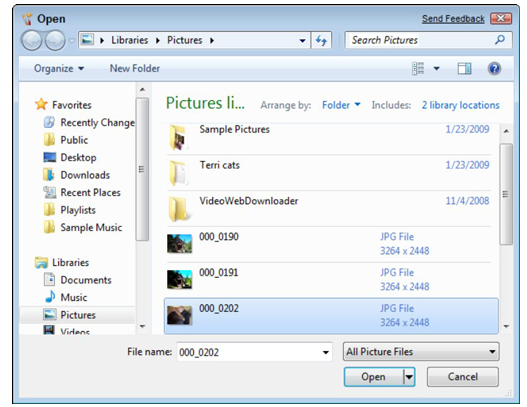
Task: Click the Libraries group icon in navigation pane
Action: 41,262
